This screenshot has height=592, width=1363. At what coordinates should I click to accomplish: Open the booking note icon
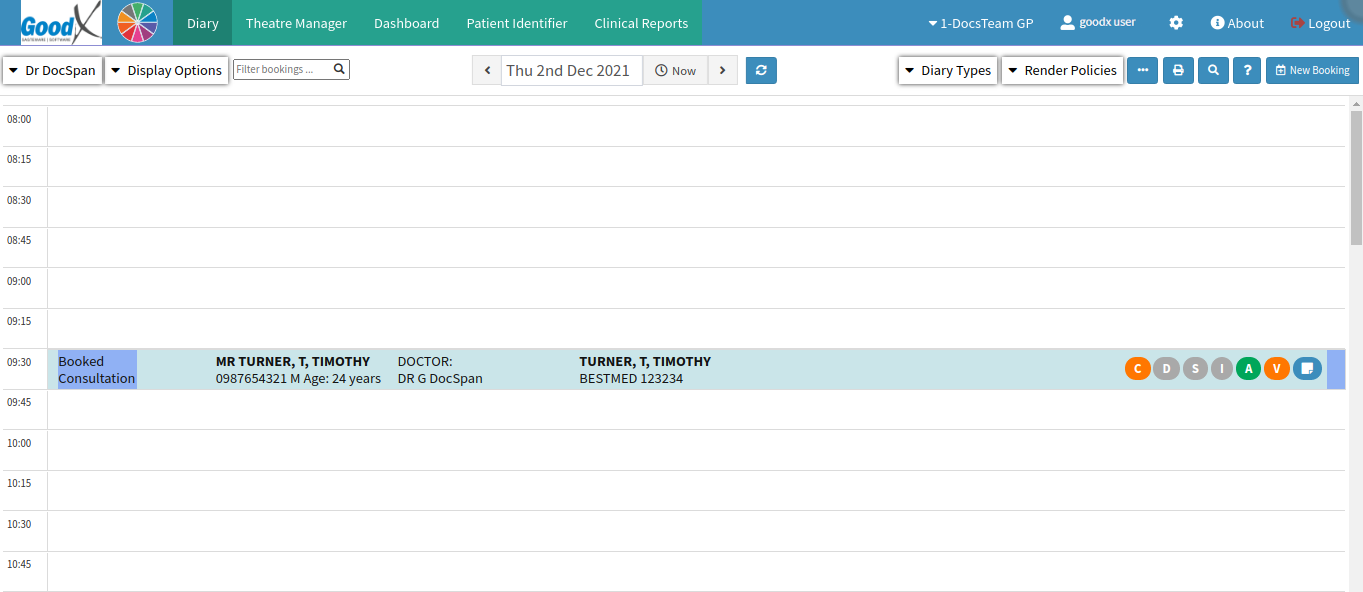click(1307, 369)
